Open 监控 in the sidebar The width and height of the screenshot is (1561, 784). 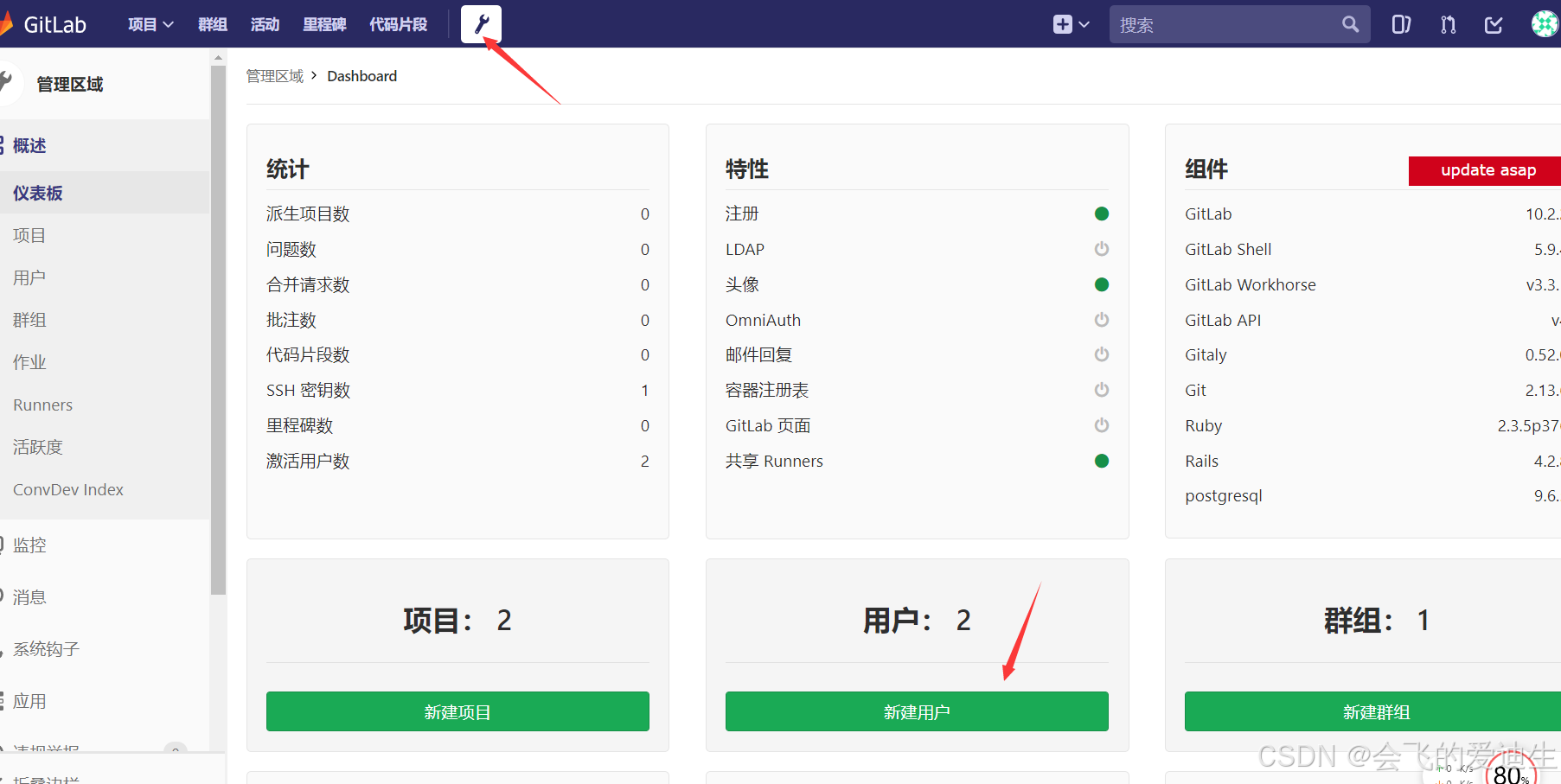pyautogui.click(x=29, y=545)
